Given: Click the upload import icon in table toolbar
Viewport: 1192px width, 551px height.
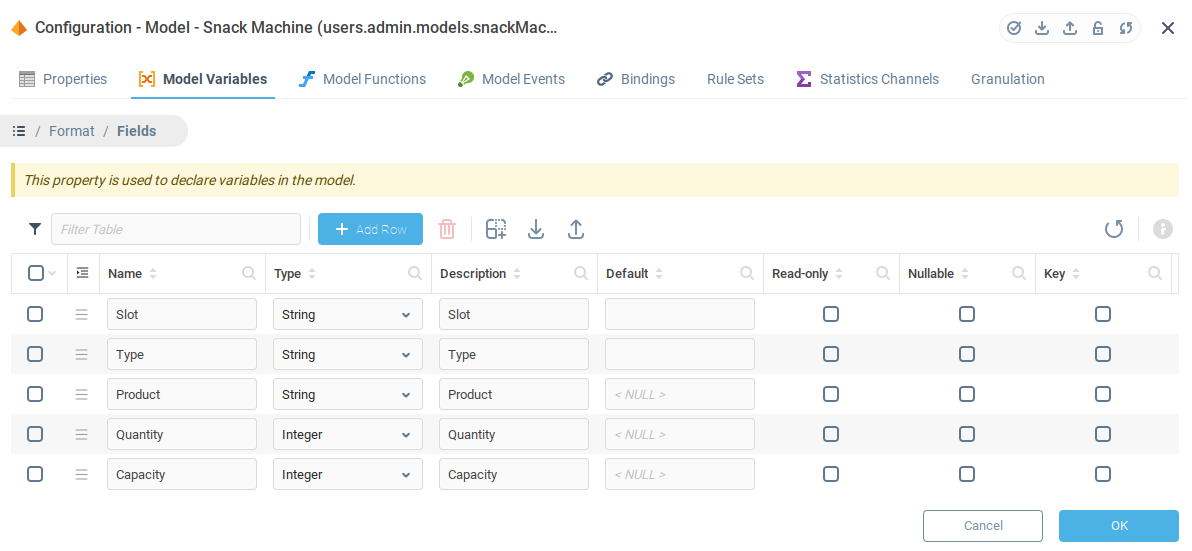Looking at the screenshot, I should 576,229.
